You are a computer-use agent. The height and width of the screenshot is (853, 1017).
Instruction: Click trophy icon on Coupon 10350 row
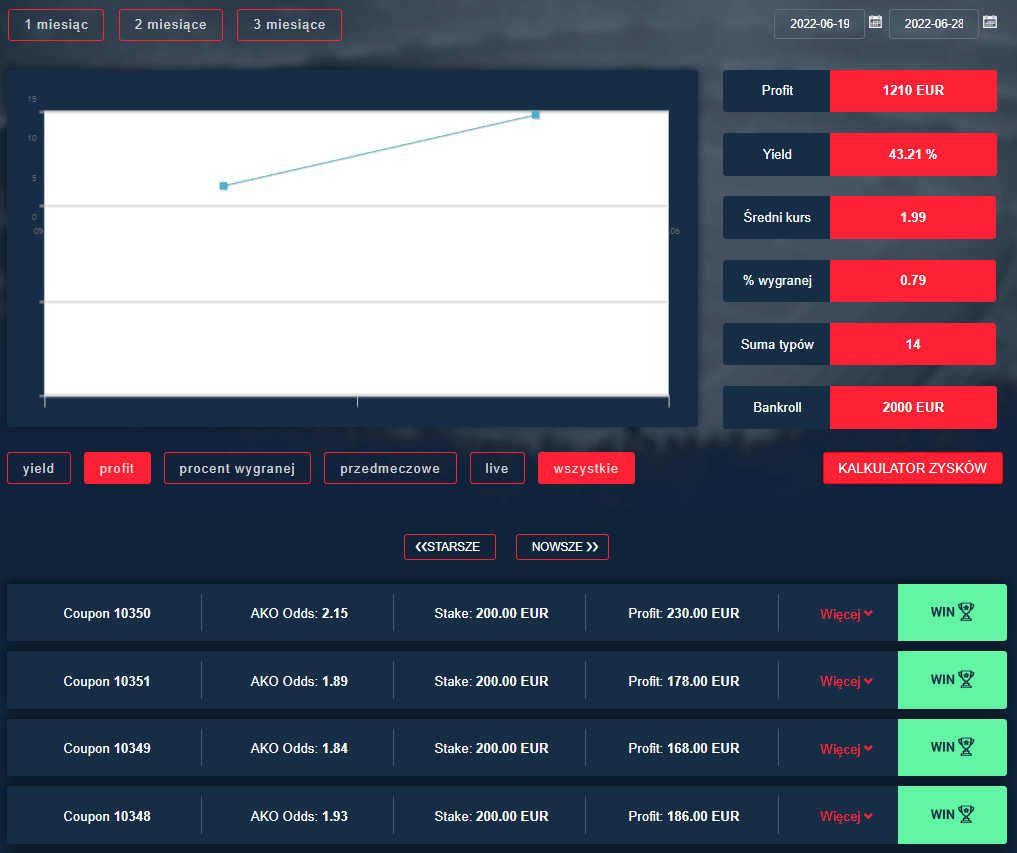tap(966, 612)
